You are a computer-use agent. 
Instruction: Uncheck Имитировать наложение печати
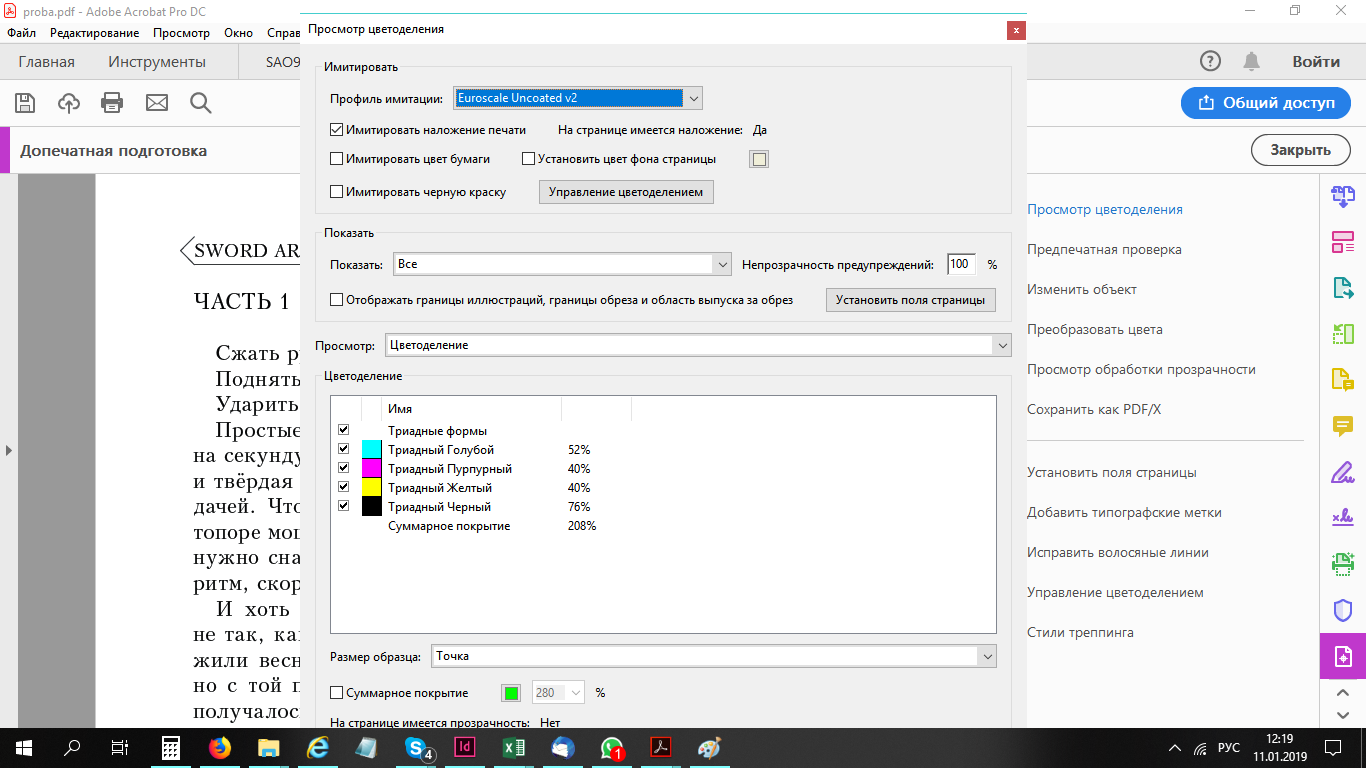[x=337, y=129]
